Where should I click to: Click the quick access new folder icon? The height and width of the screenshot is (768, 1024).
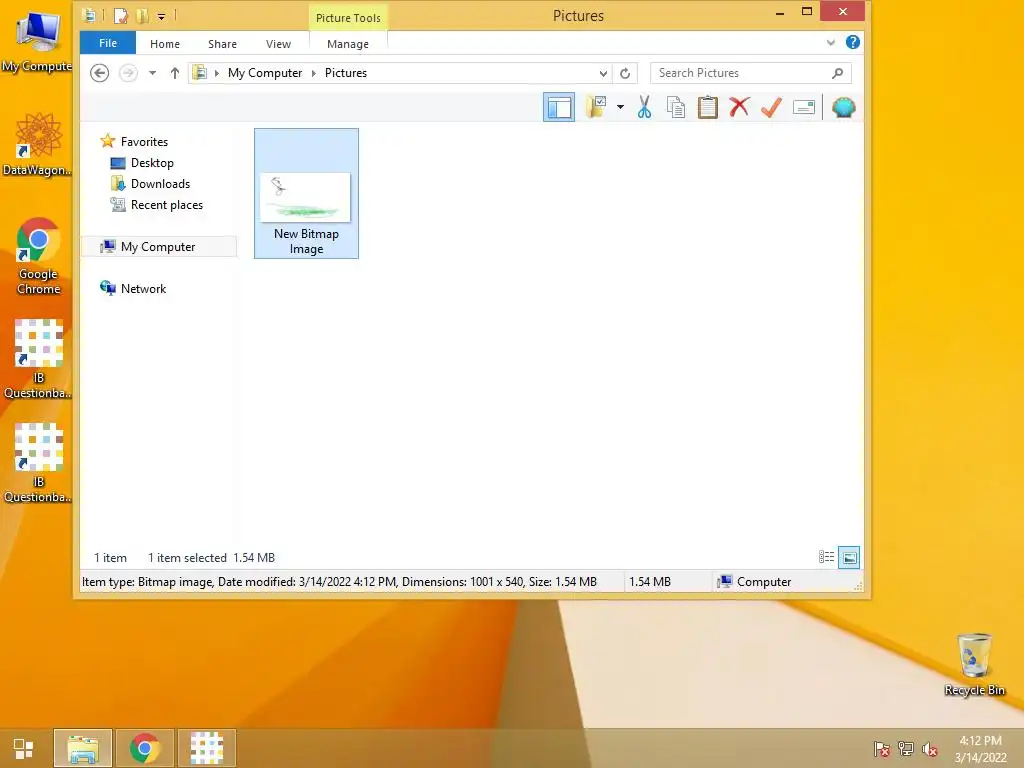tap(142, 15)
